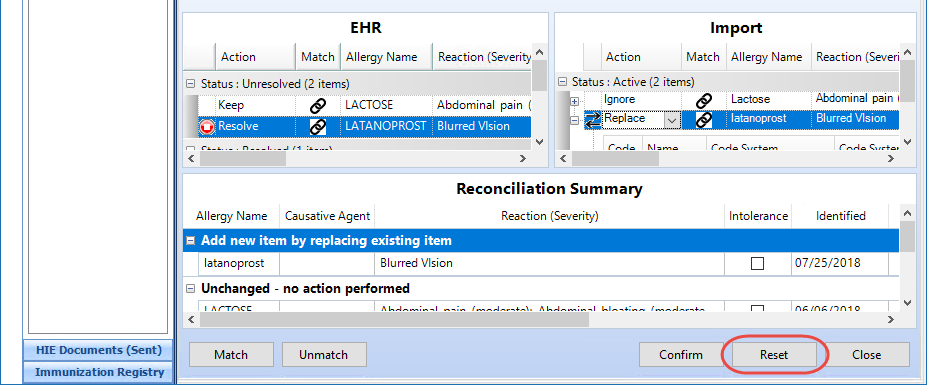
Task: Click the Reset button
Action: [774, 355]
